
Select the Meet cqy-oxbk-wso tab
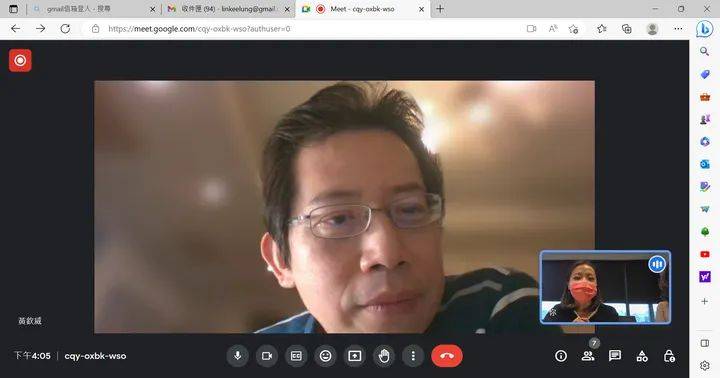[x=363, y=9]
